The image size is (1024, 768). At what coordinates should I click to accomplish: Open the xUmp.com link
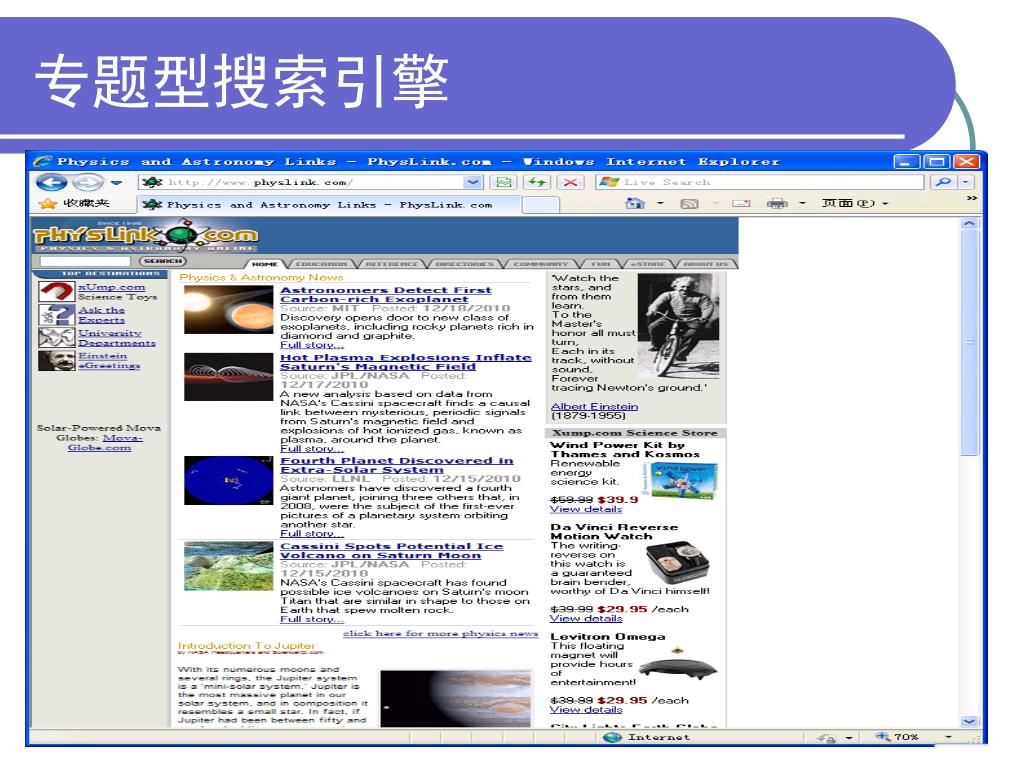coord(112,287)
